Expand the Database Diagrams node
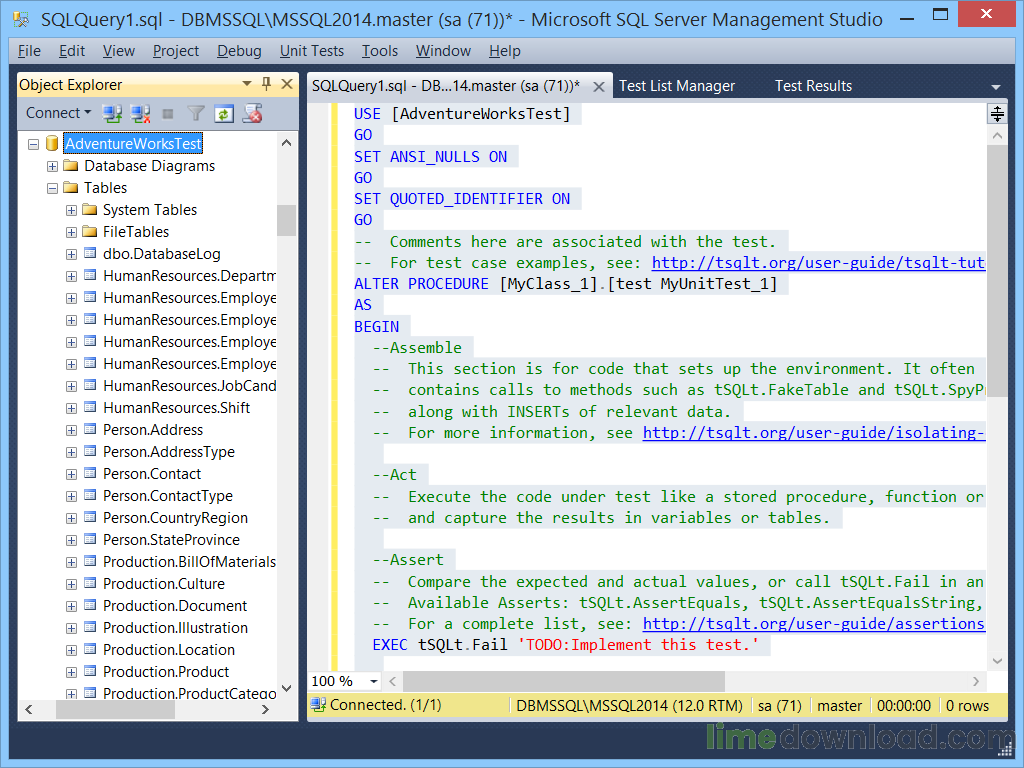This screenshot has width=1024, height=768. (x=52, y=167)
